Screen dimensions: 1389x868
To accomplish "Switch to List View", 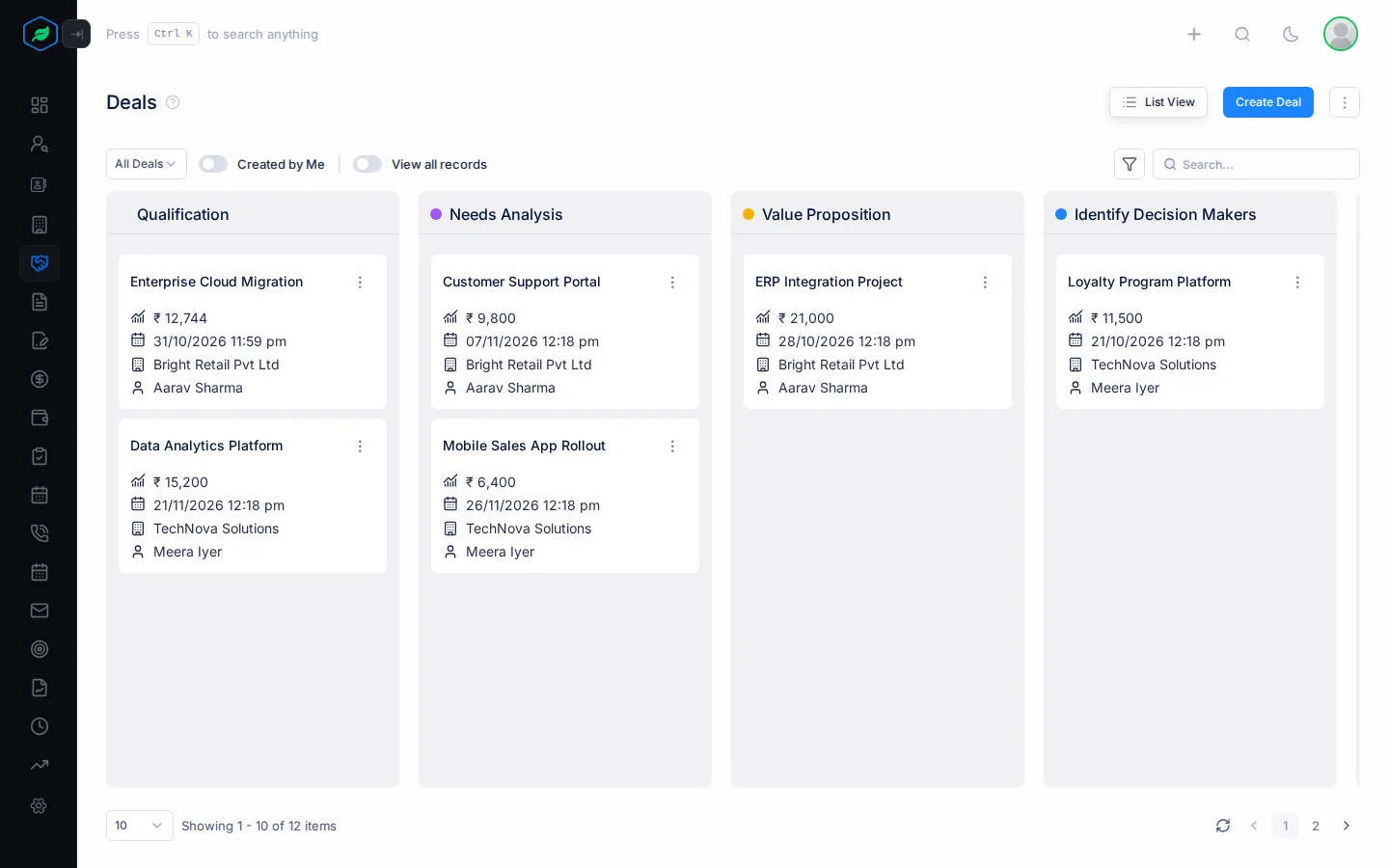I will pyautogui.click(x=1158, y=102).
